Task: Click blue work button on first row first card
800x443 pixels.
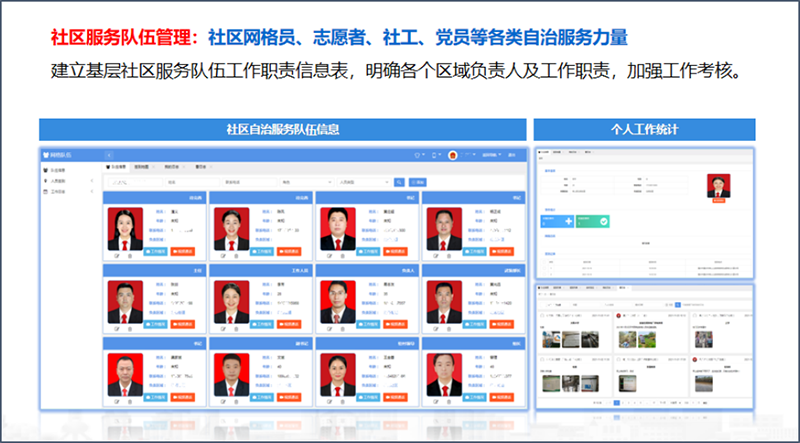Action: (156, 252)
